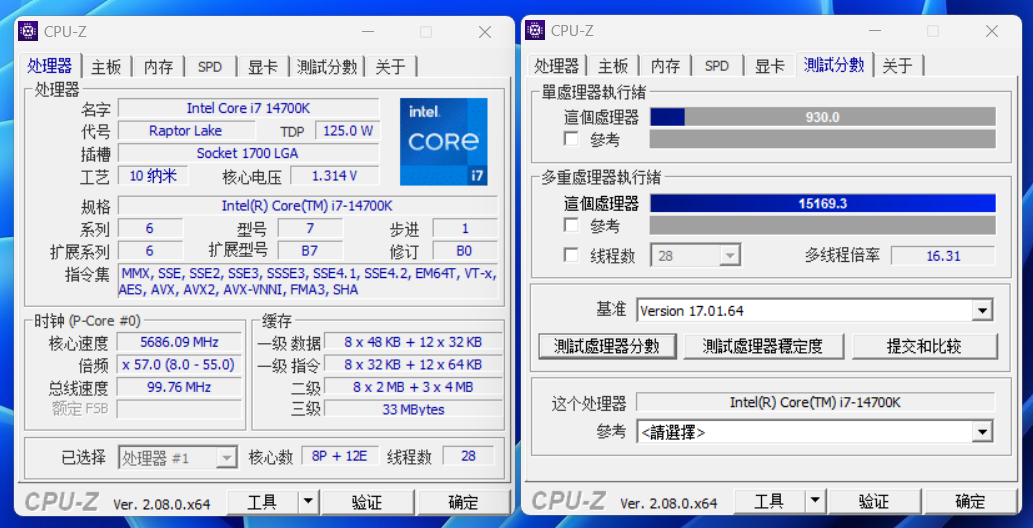The height and width of the screenshot is (528, 1033).
Task: Click 工具 button in left window
Action: (262, 502)
